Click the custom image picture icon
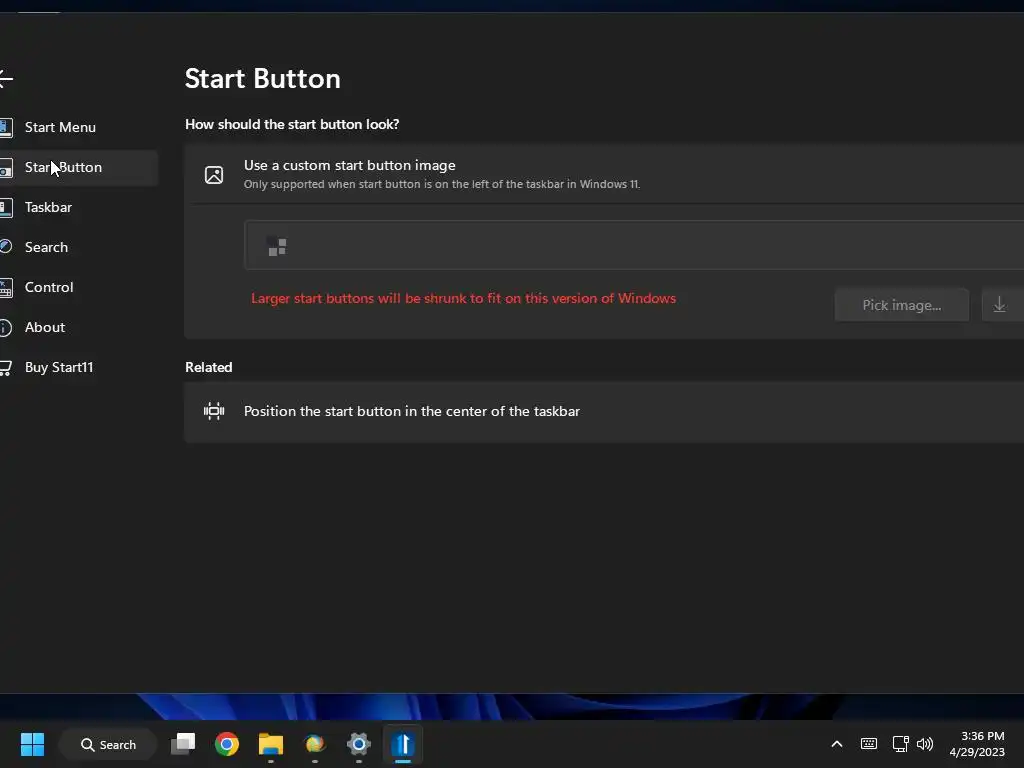This screenshot has width=1024, height=768. tap(214, 174)
